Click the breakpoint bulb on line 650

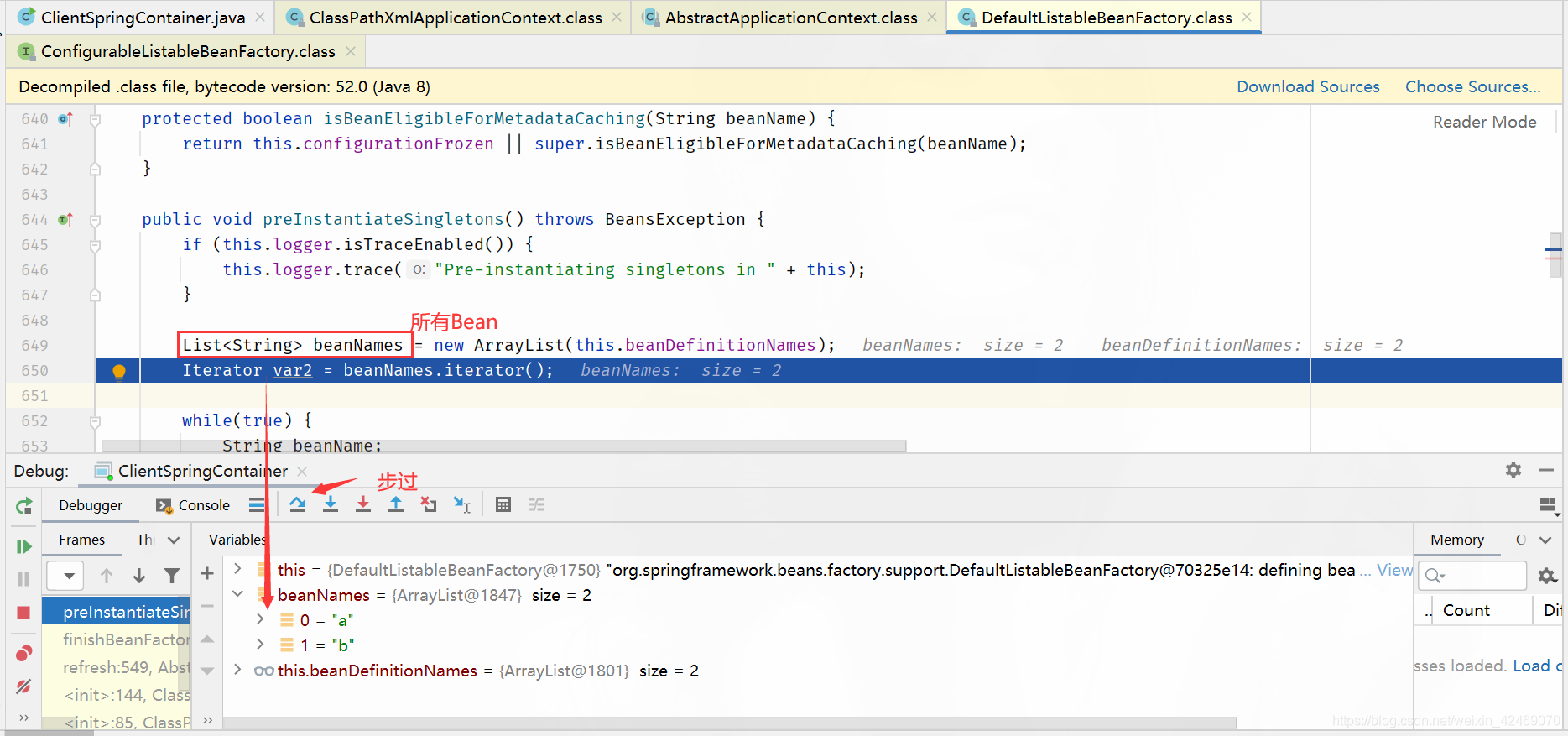(x=119, y=371)
